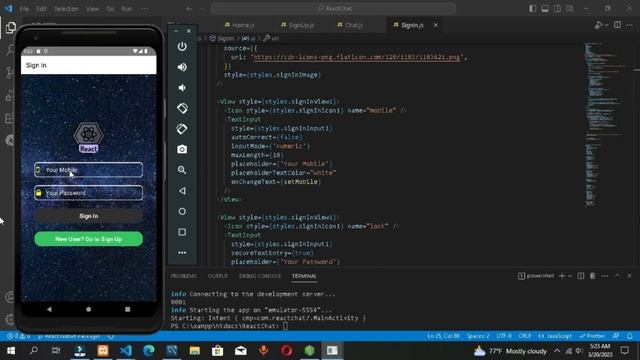Tap the emulator toolbar Home circle
This screenshot has height=360, width=640.
coord(182,211)
